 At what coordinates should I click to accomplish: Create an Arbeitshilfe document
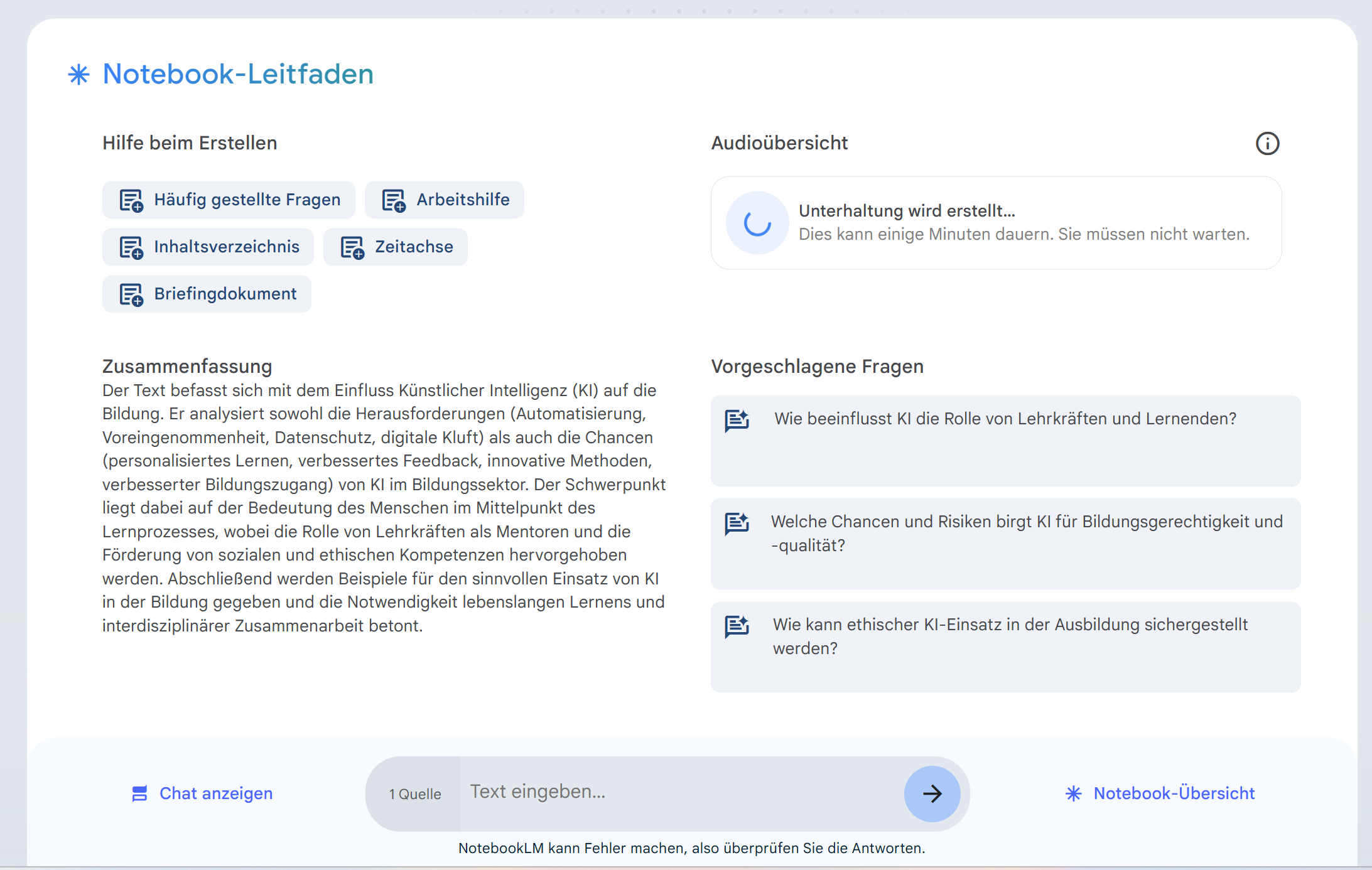[x=445, y=200]
